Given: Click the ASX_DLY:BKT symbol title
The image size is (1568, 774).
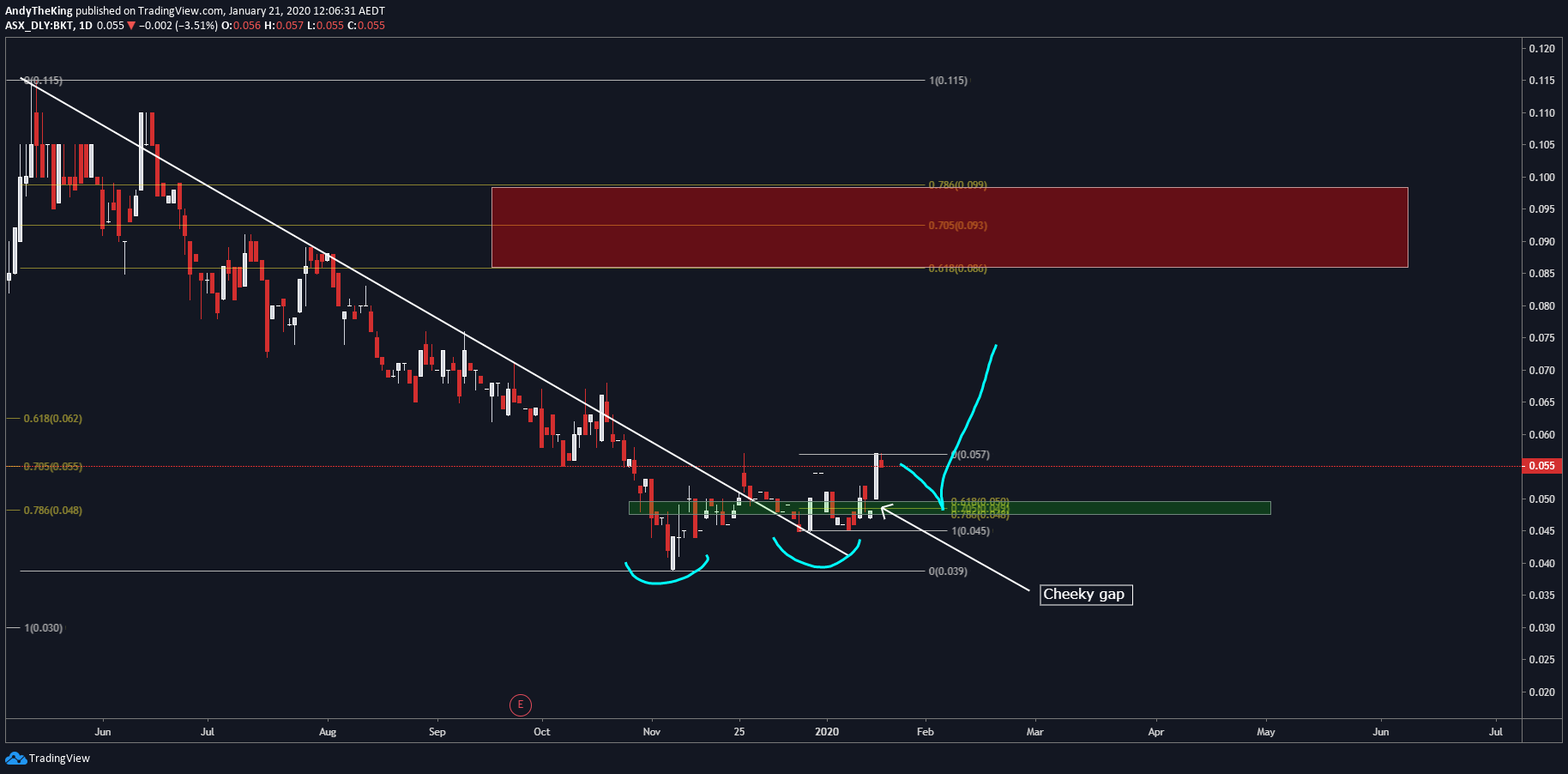Looking at the screenshot, I should coord(39,26).
